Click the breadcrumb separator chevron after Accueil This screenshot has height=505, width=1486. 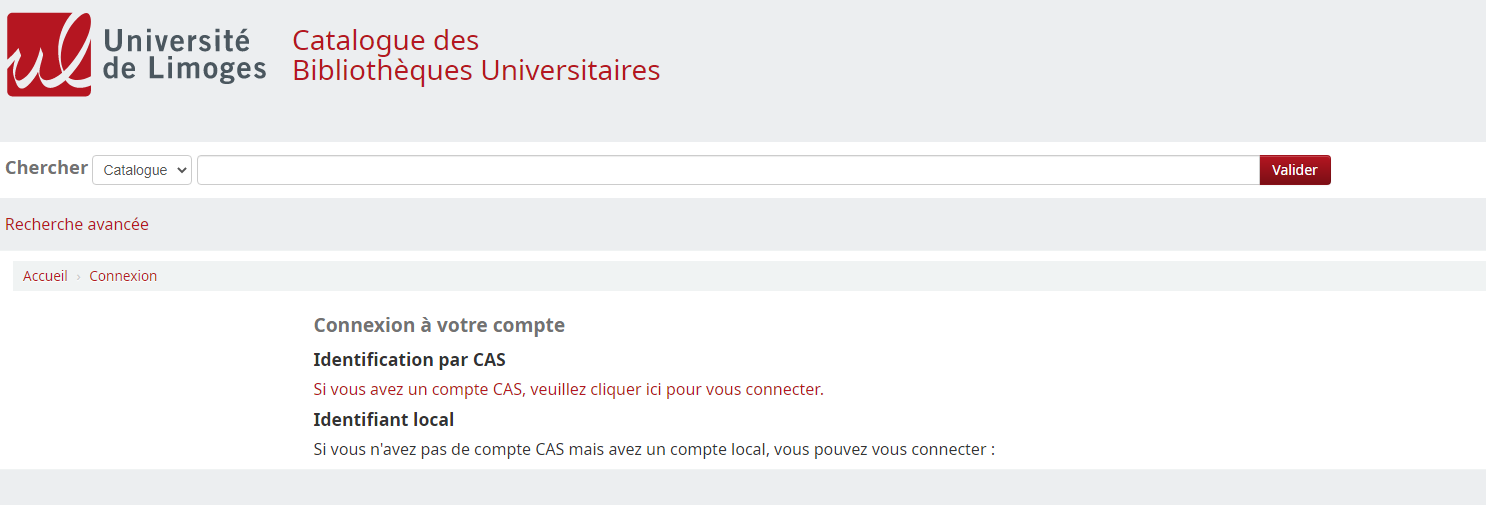[78, 277]
